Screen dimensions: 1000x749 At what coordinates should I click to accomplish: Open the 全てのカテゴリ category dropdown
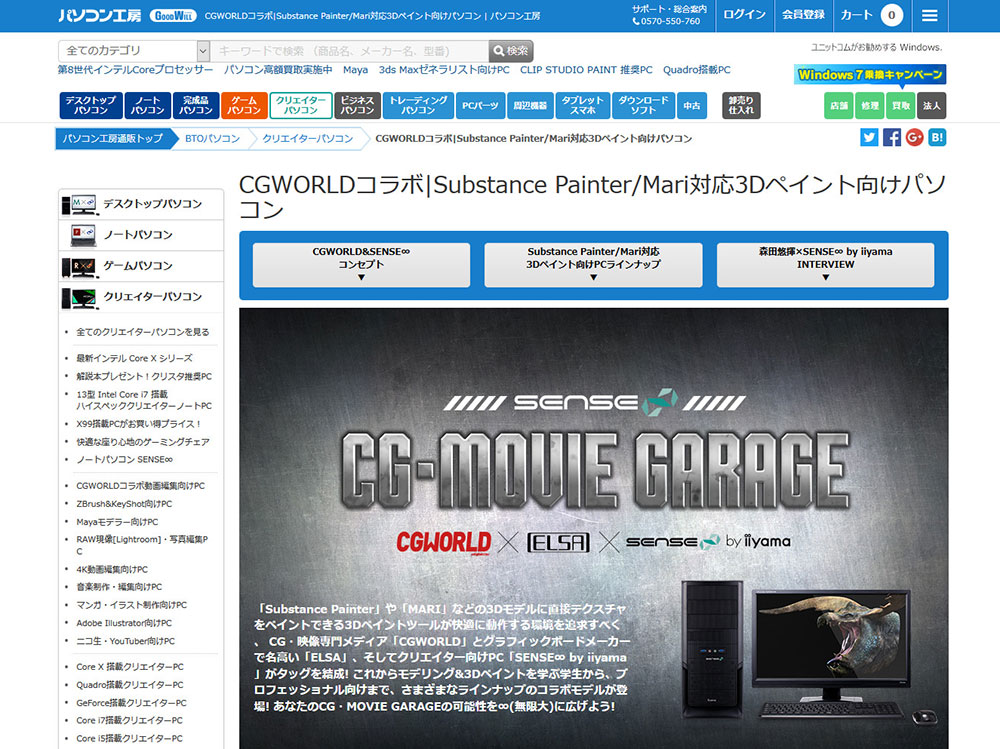click(x=134, y=51)
